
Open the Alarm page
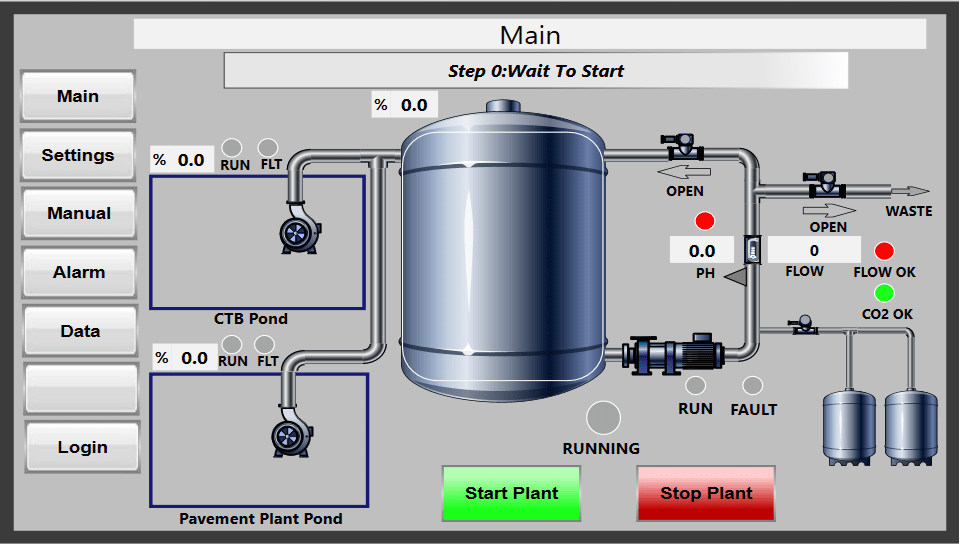point(78,272)
